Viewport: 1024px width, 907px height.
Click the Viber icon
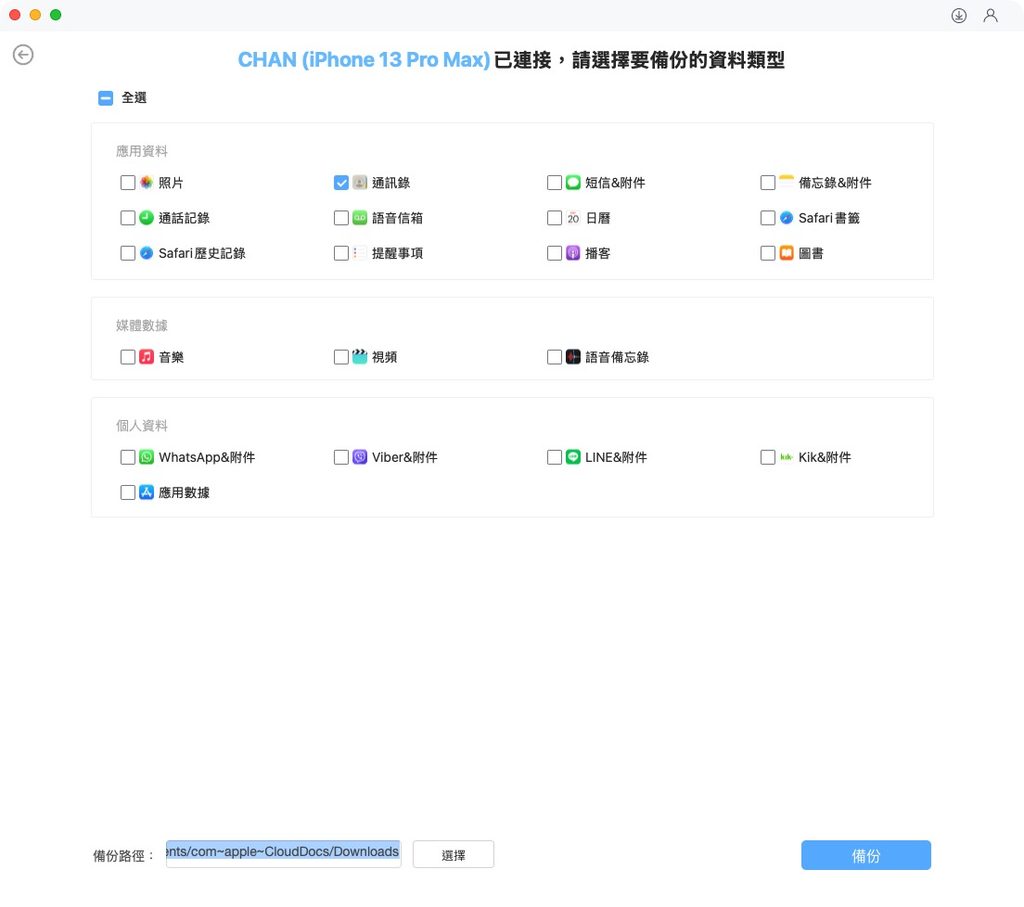tap(360, 457)
